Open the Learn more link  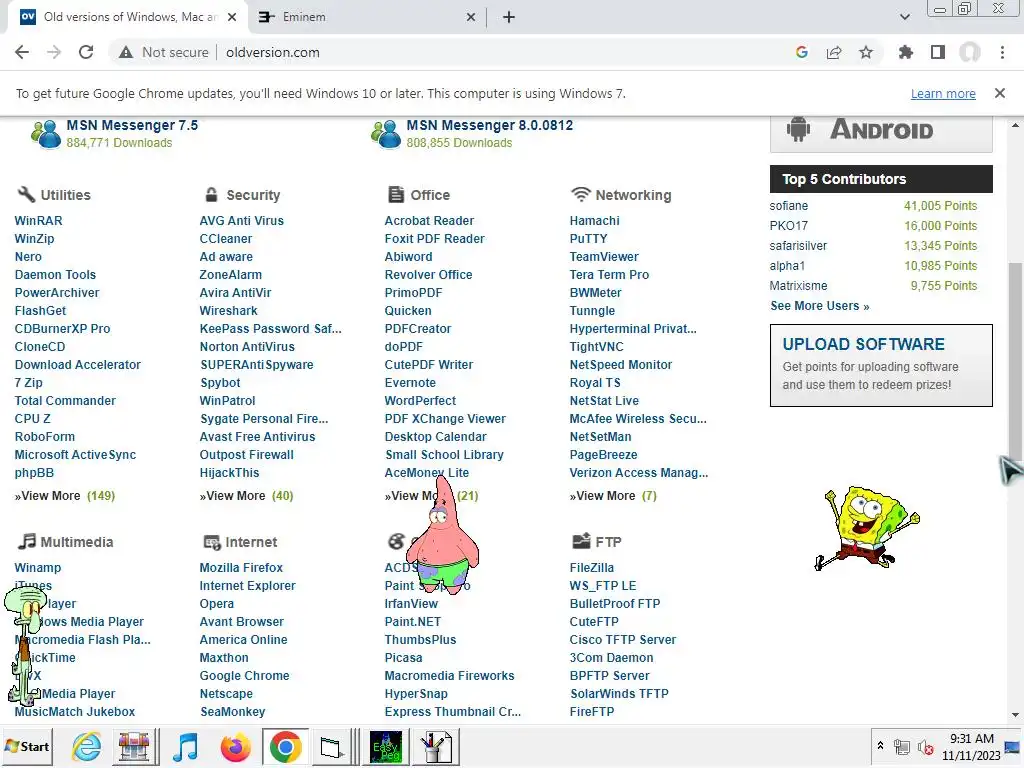click(x=943, y=93)
